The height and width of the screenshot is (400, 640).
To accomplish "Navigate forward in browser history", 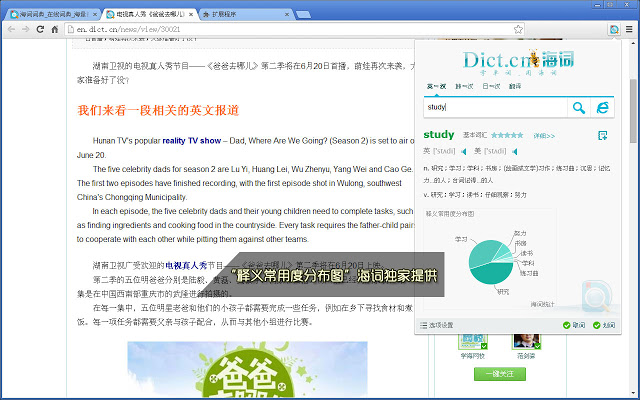I will (x=26, y=29).
